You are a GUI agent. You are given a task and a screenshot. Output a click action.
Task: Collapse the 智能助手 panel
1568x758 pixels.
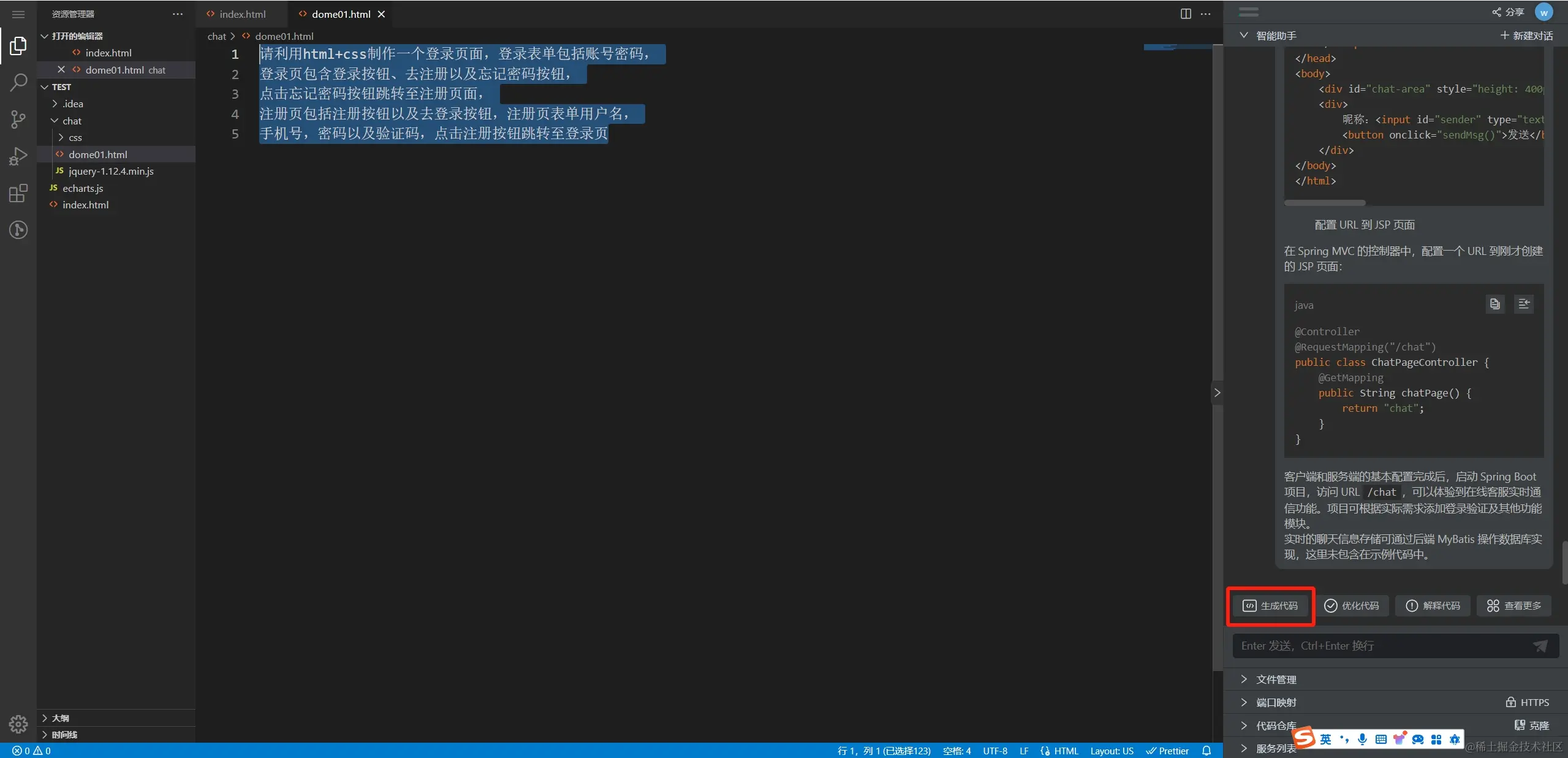coord(1244,35)
